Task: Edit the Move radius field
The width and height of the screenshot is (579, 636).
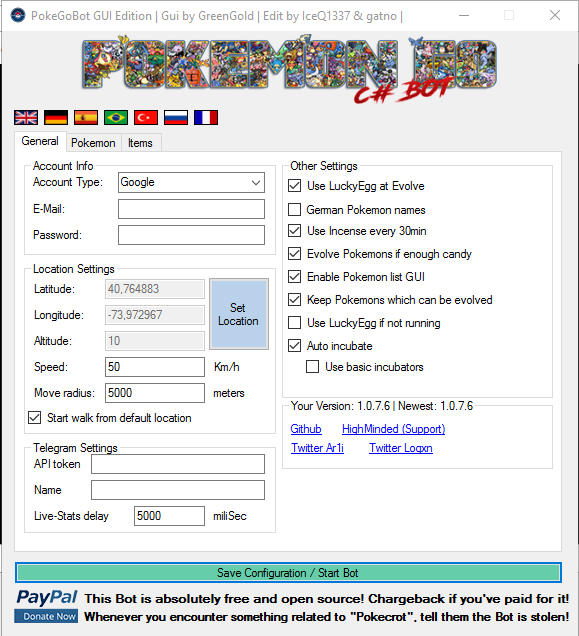Action: tap(155, 393)
